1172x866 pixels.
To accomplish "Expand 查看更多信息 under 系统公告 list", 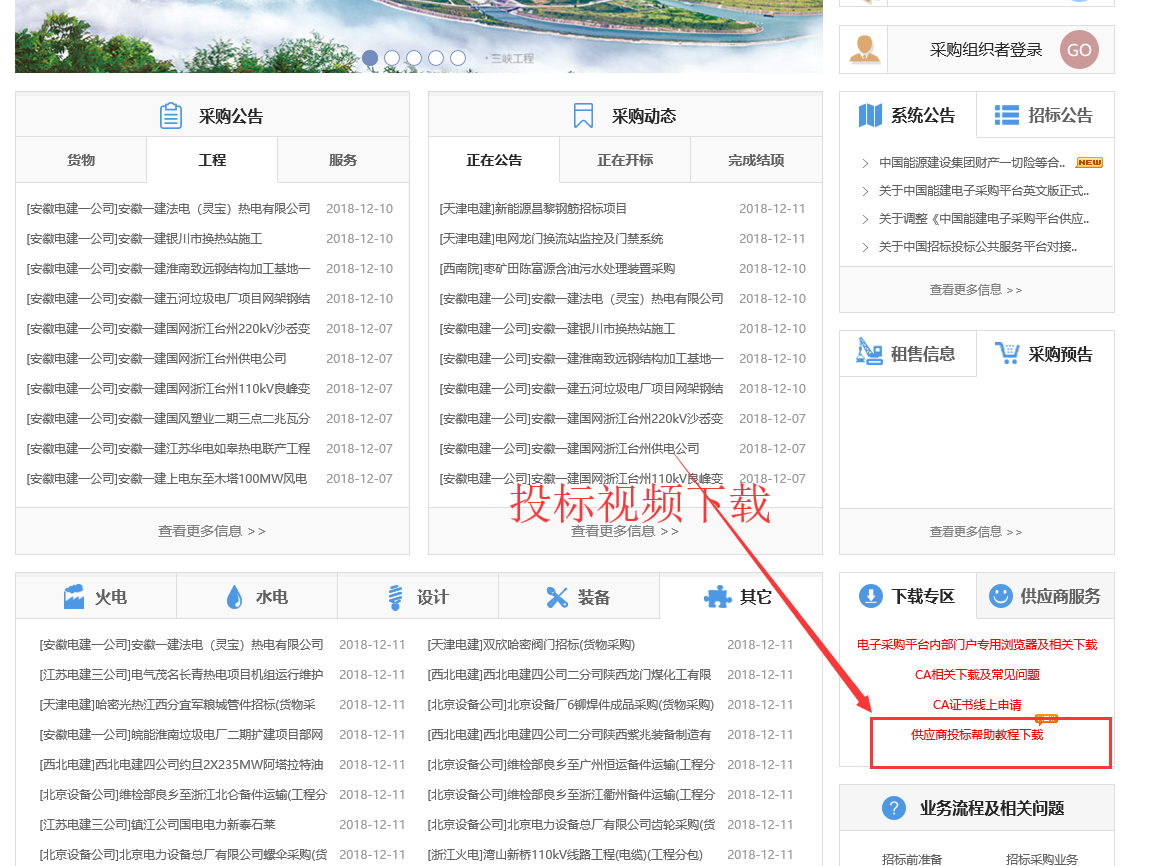I will click(x=976, y=290).
